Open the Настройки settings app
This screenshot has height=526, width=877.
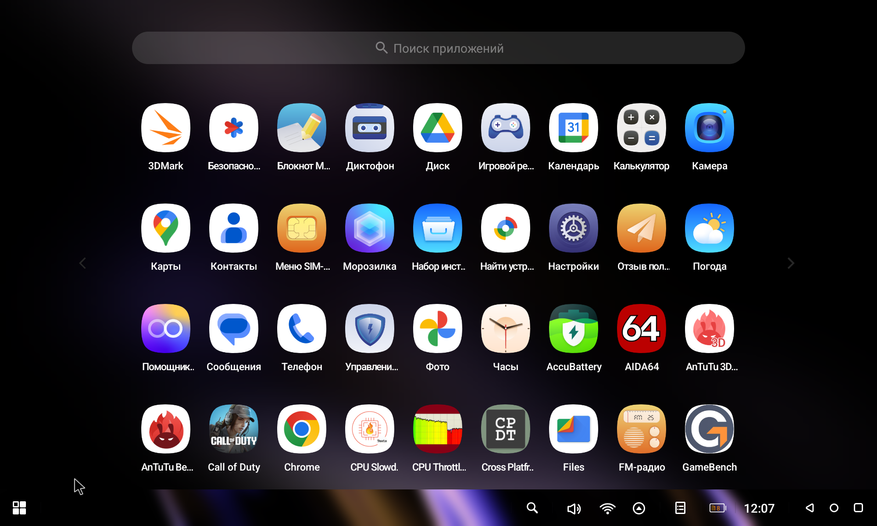[x=573, y=228]
